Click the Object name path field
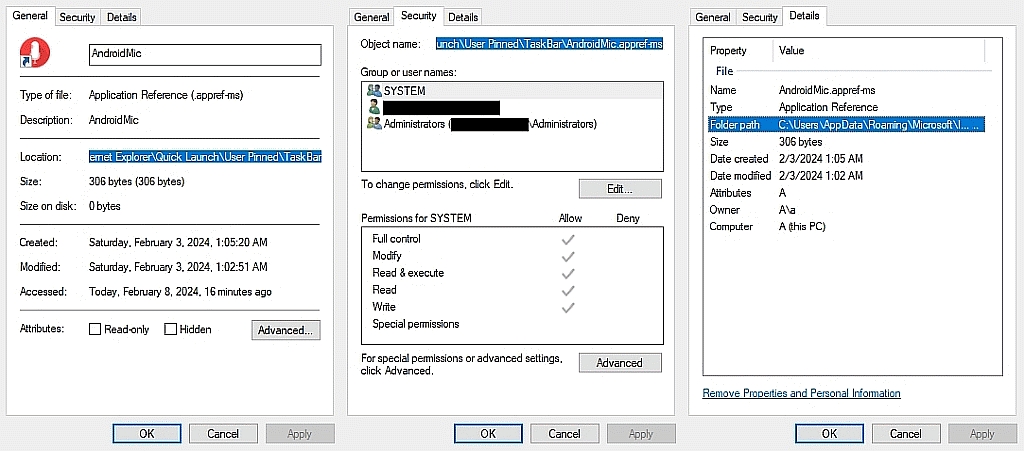 tap(550, 44)
